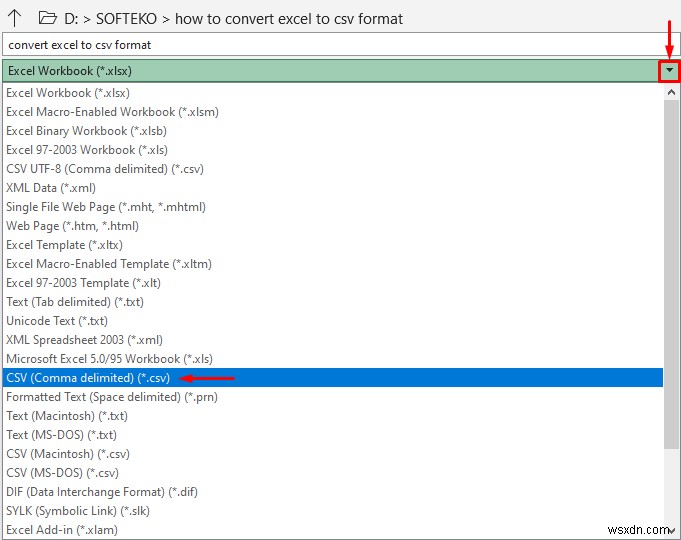Viewport: 681px width, 540px height.
Task: Select Excel Template (*.xltx)
Action: (x=333, y=245)
